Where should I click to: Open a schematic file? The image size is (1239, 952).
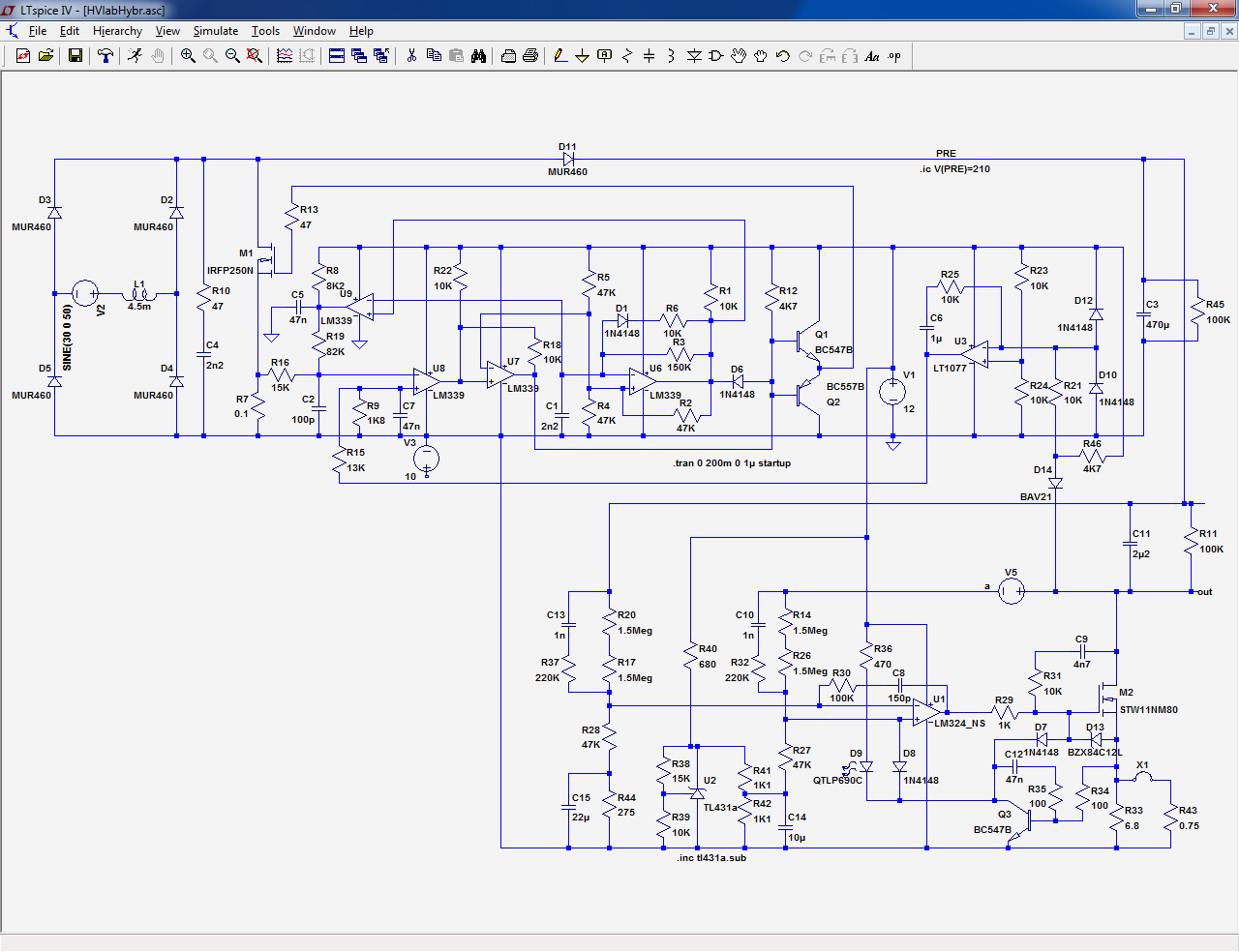45,56
